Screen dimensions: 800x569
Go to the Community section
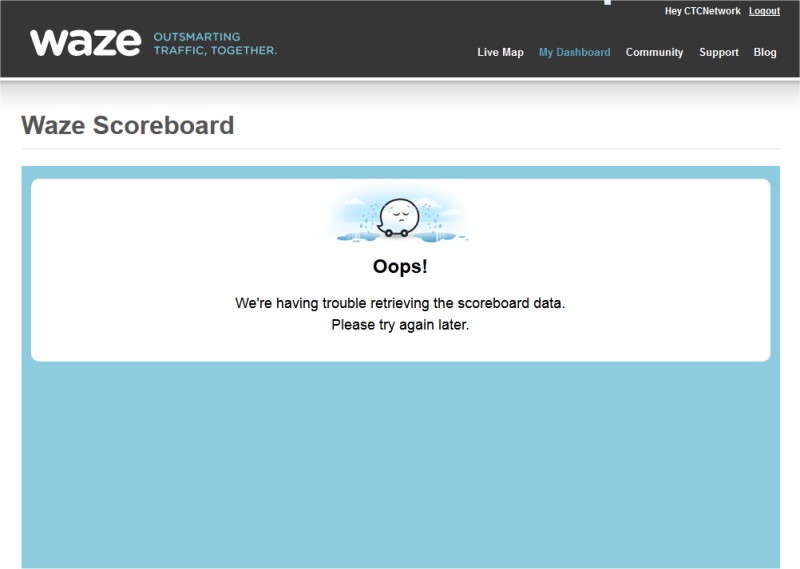[654, 53]
